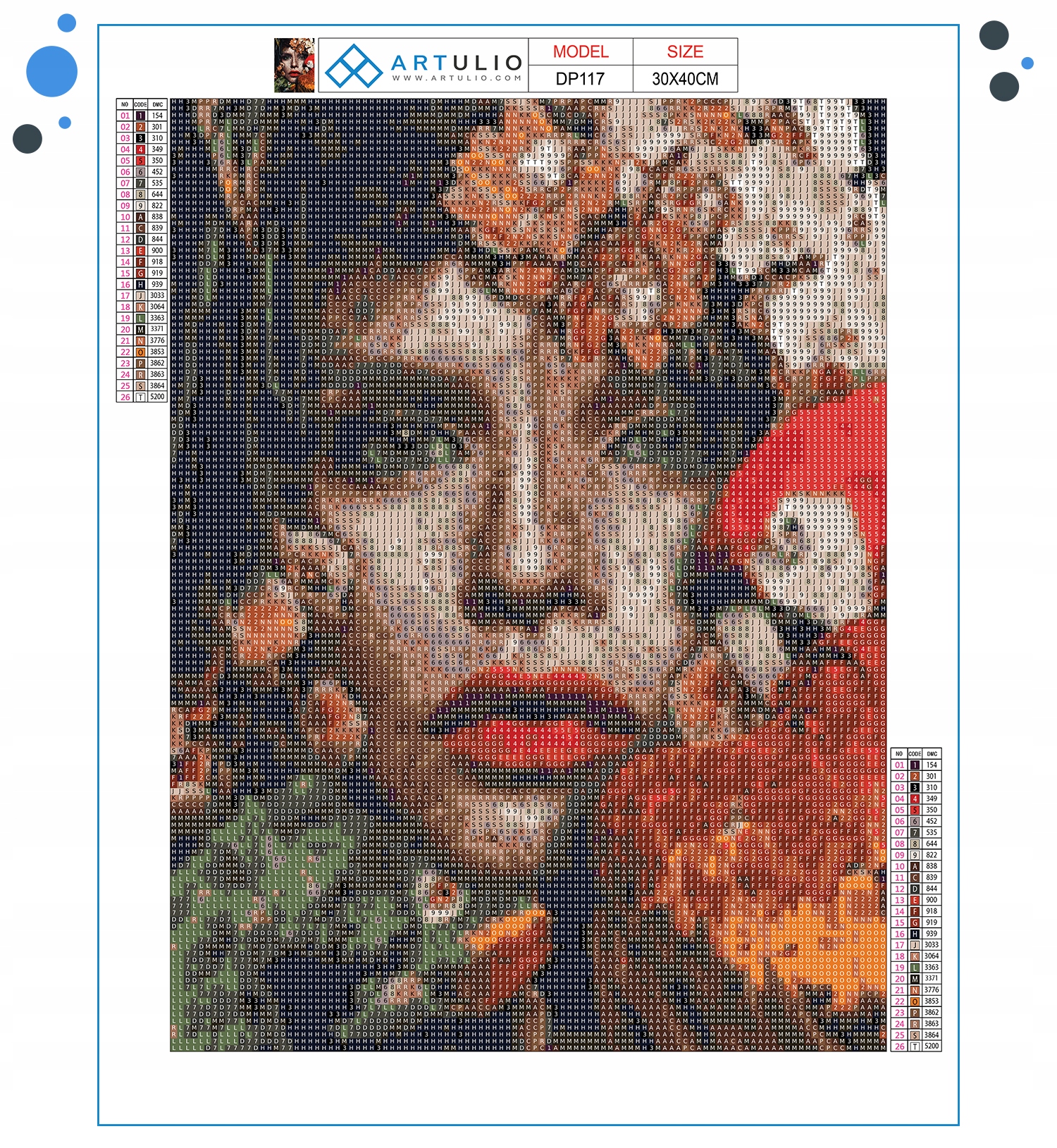Screen dimensions: 1057x1148
Task: Click the www.artulio.com website text
Action: click(457, 78)
